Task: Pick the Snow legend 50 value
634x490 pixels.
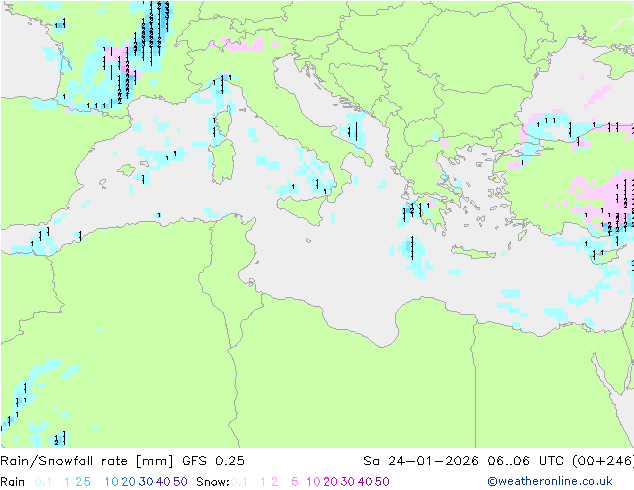Action: (382, 482)
